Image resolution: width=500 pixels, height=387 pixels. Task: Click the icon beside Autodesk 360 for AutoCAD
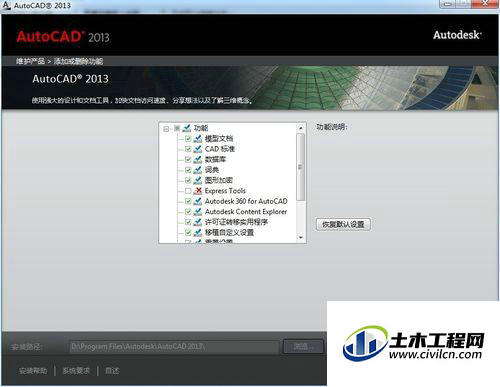tap(198, 201)
